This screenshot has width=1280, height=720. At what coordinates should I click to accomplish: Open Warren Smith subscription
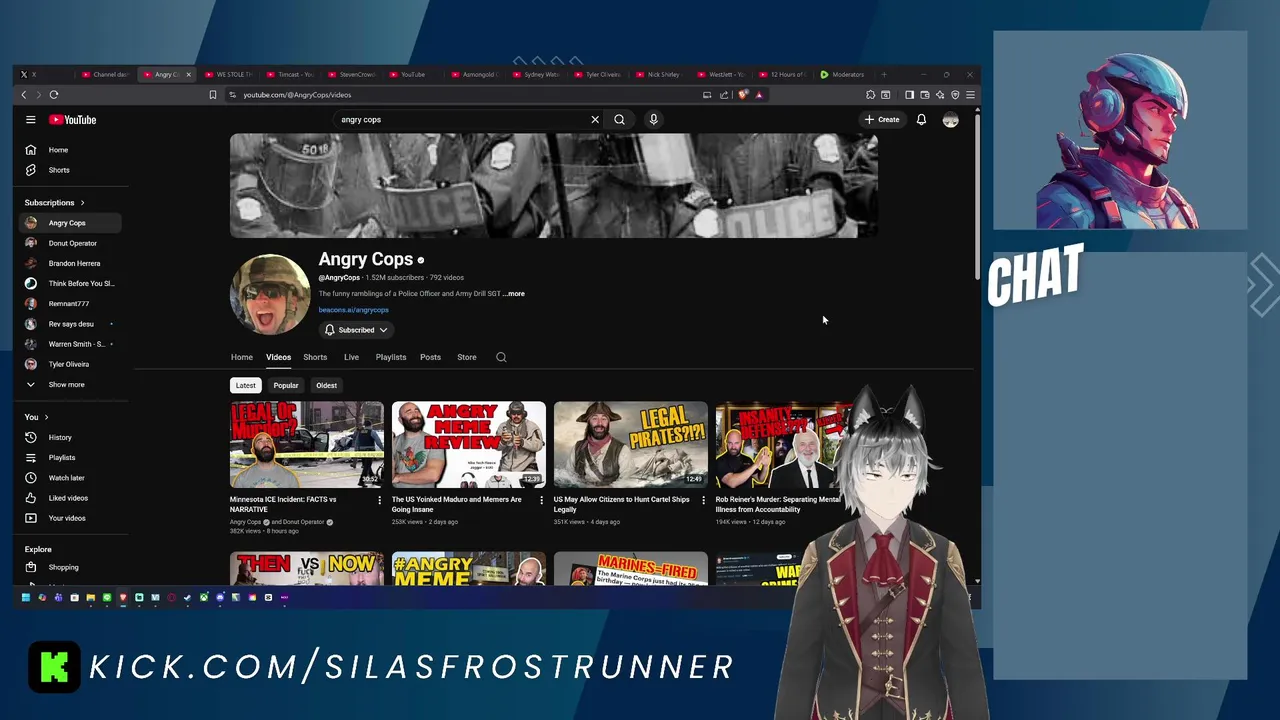tap(70, 344)
